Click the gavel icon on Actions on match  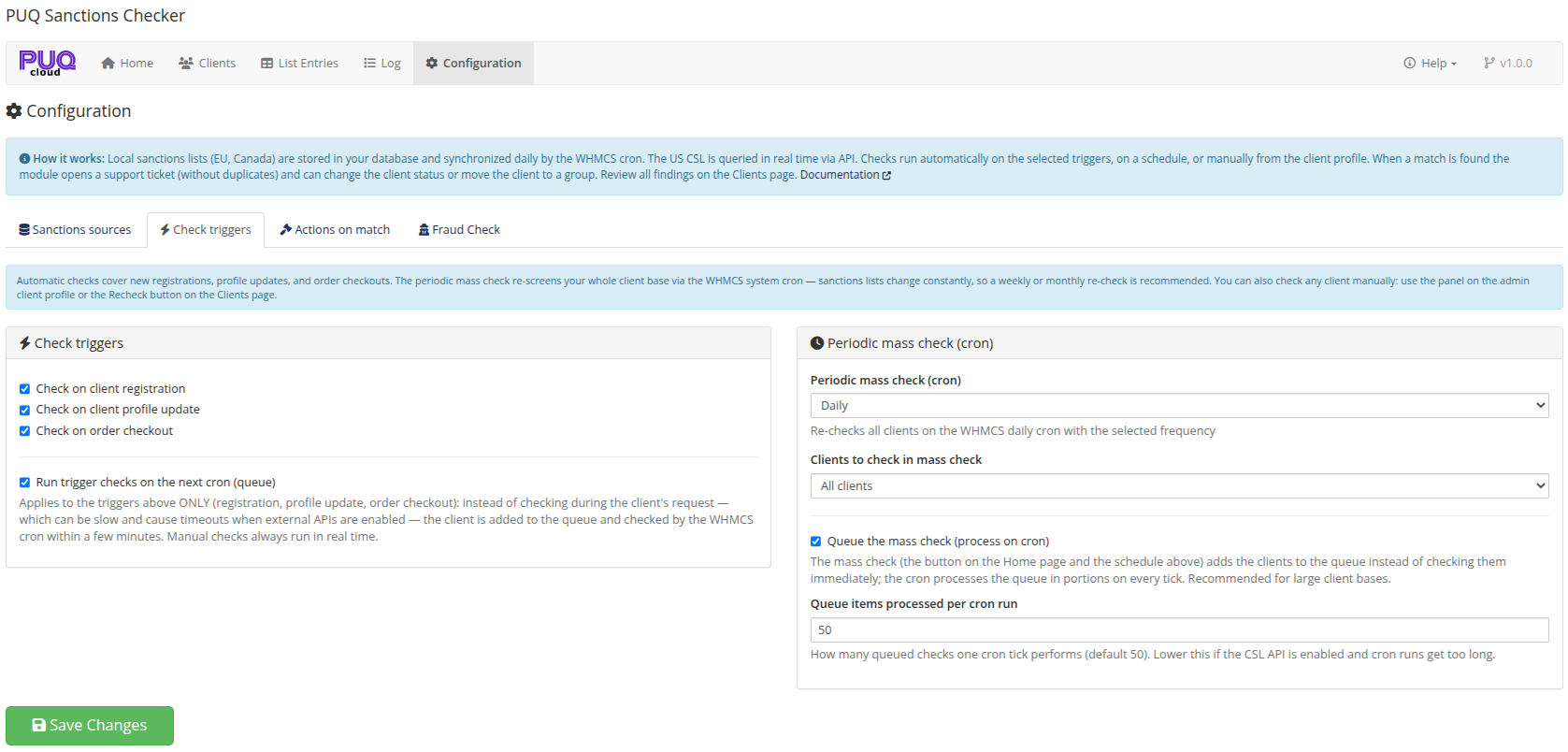286,229
